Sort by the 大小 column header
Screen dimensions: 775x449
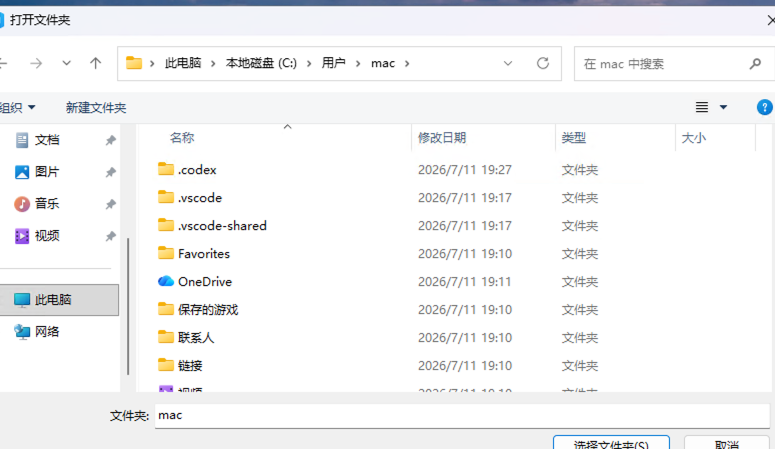[x=693, y=137]
